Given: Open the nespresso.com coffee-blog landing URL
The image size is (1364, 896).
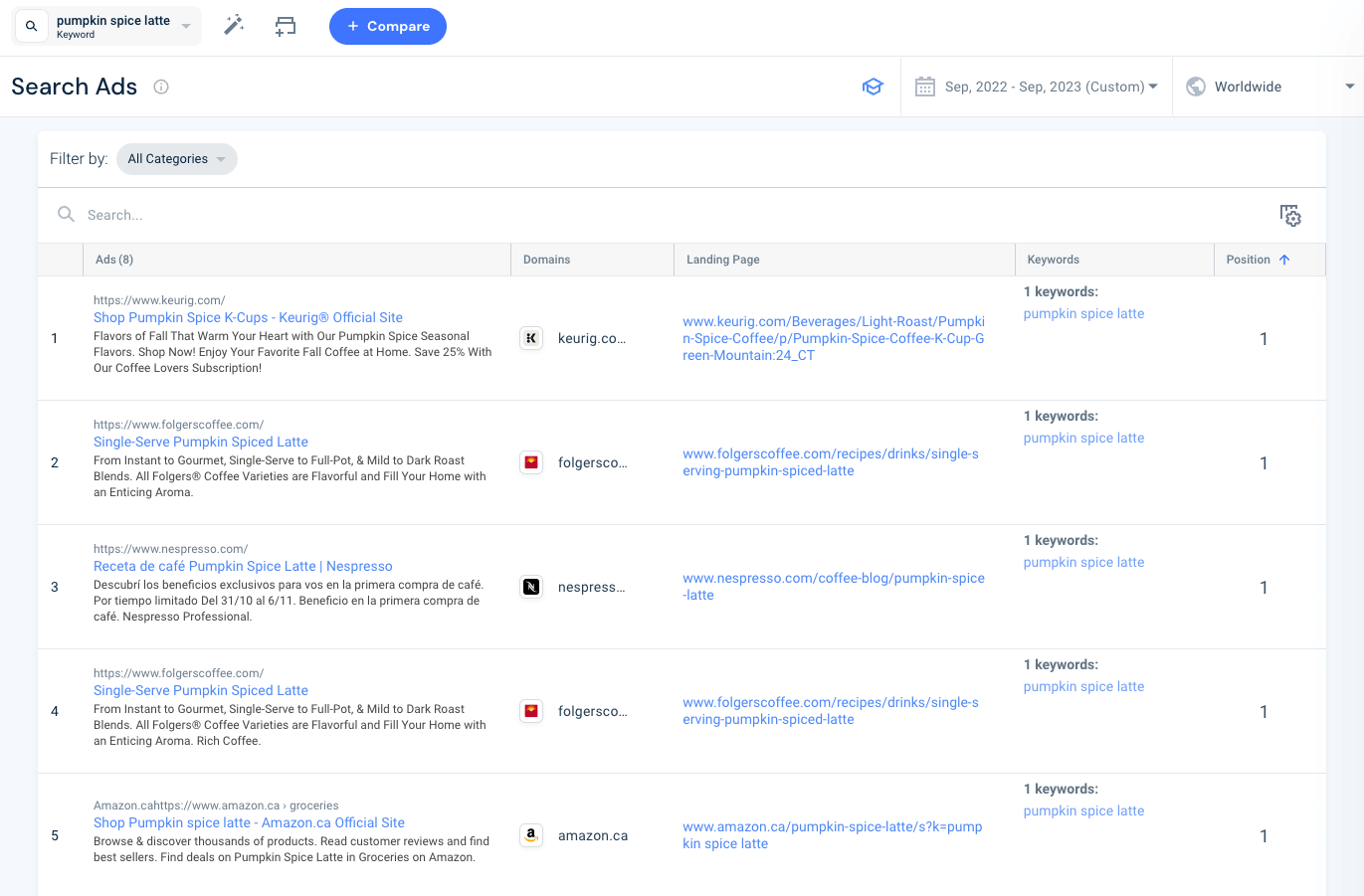Looking at the screenshot, I should click(x=834, y=587).
